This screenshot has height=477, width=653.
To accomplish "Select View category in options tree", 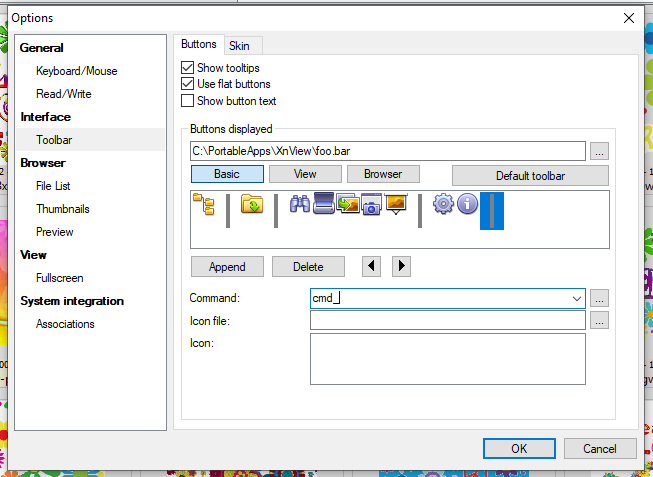I will (33, 255).
